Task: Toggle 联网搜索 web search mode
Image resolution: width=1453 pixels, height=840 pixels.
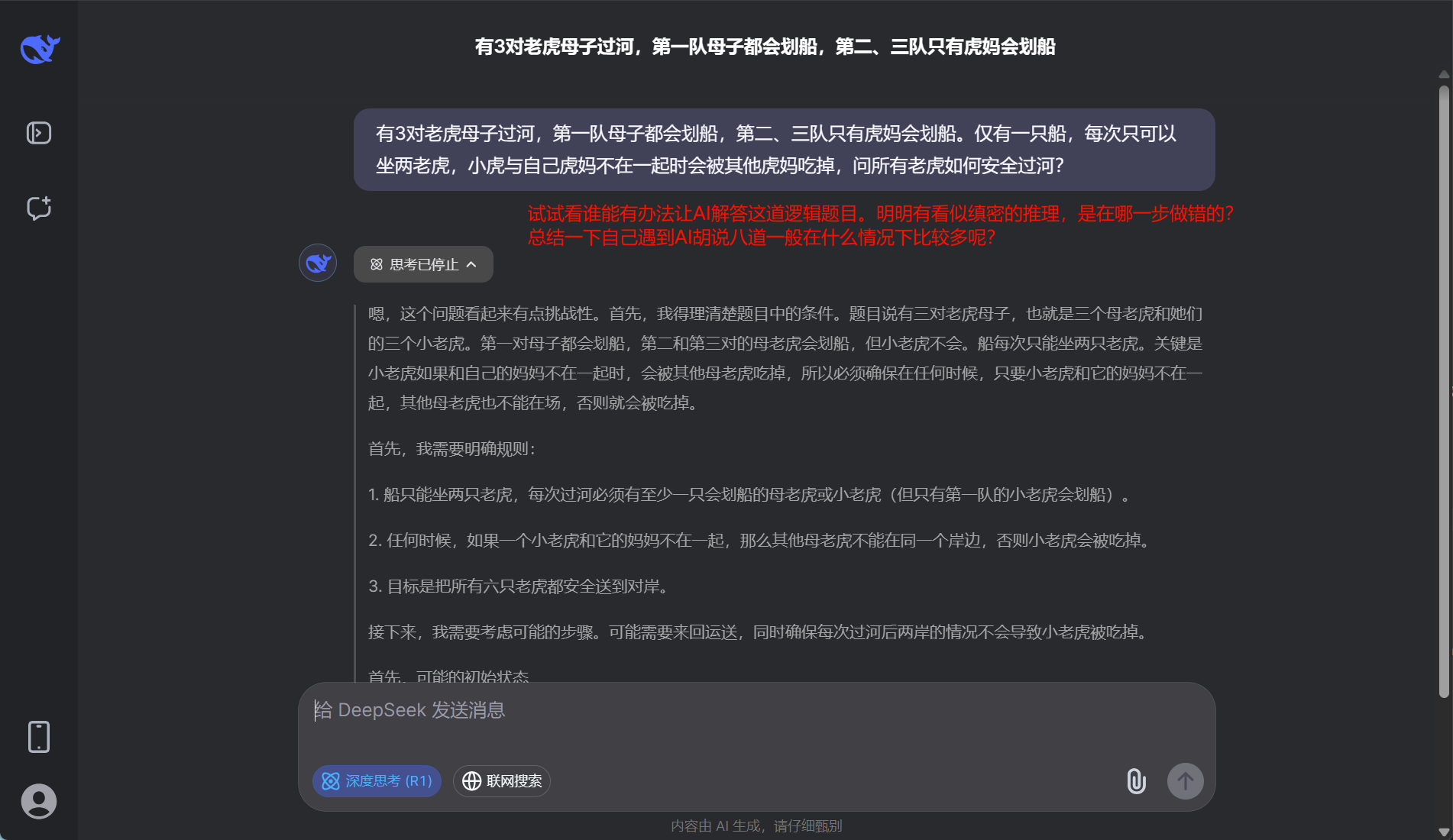Action: click(x=502, y=781)
